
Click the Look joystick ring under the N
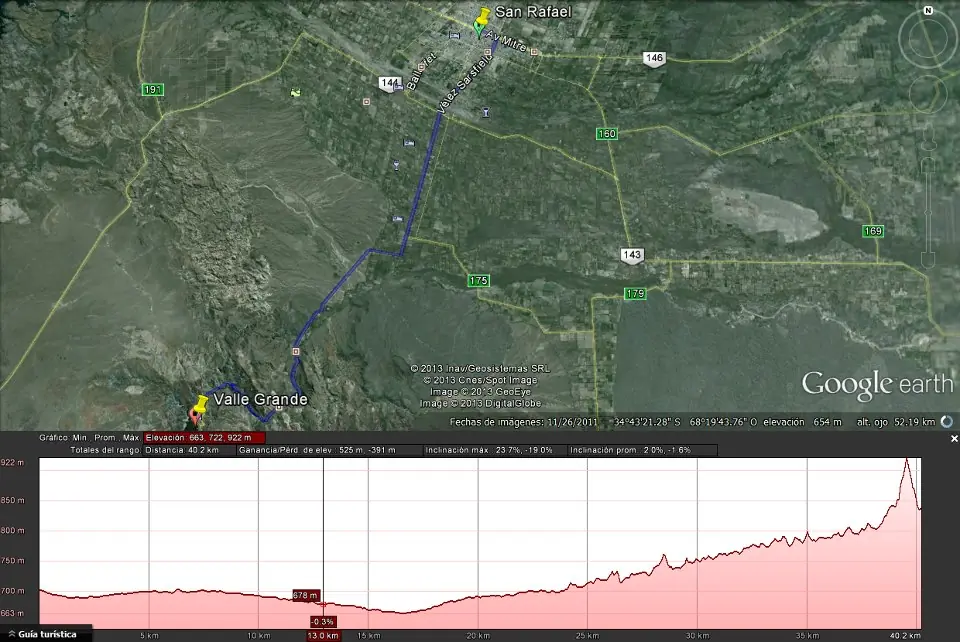coord(928,39)
